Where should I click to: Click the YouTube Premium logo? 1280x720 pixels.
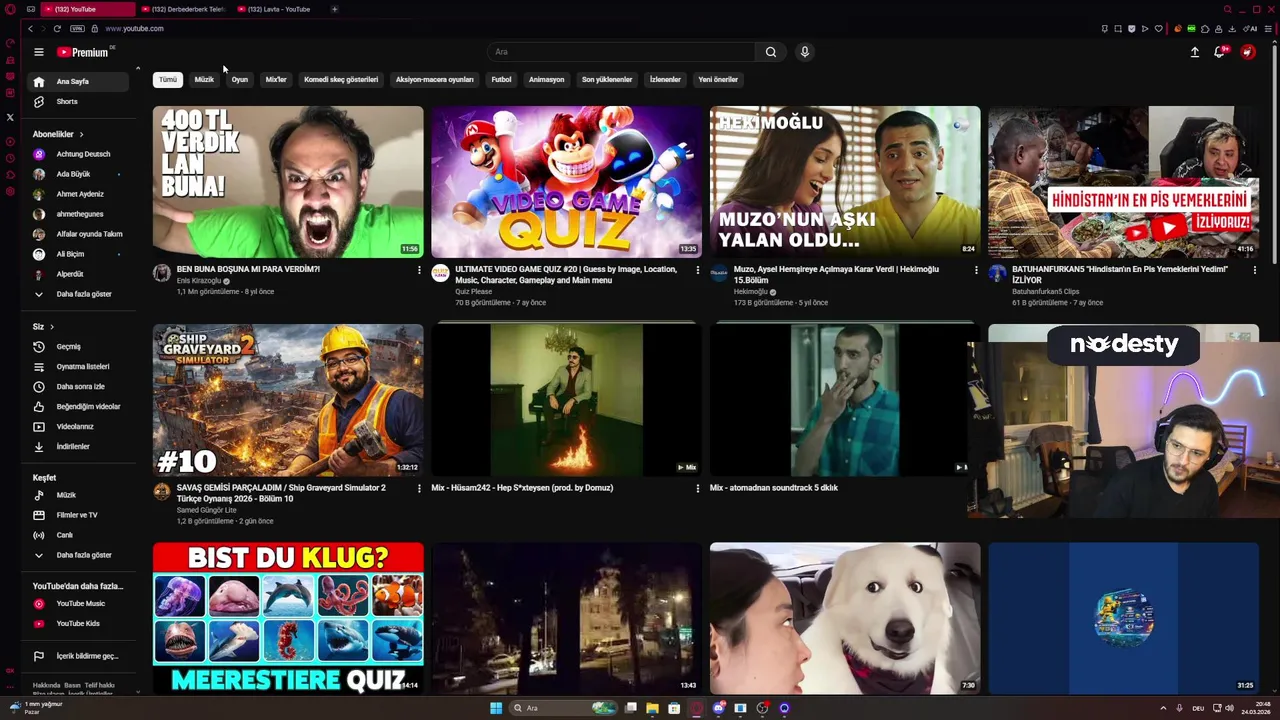[85, 52]
